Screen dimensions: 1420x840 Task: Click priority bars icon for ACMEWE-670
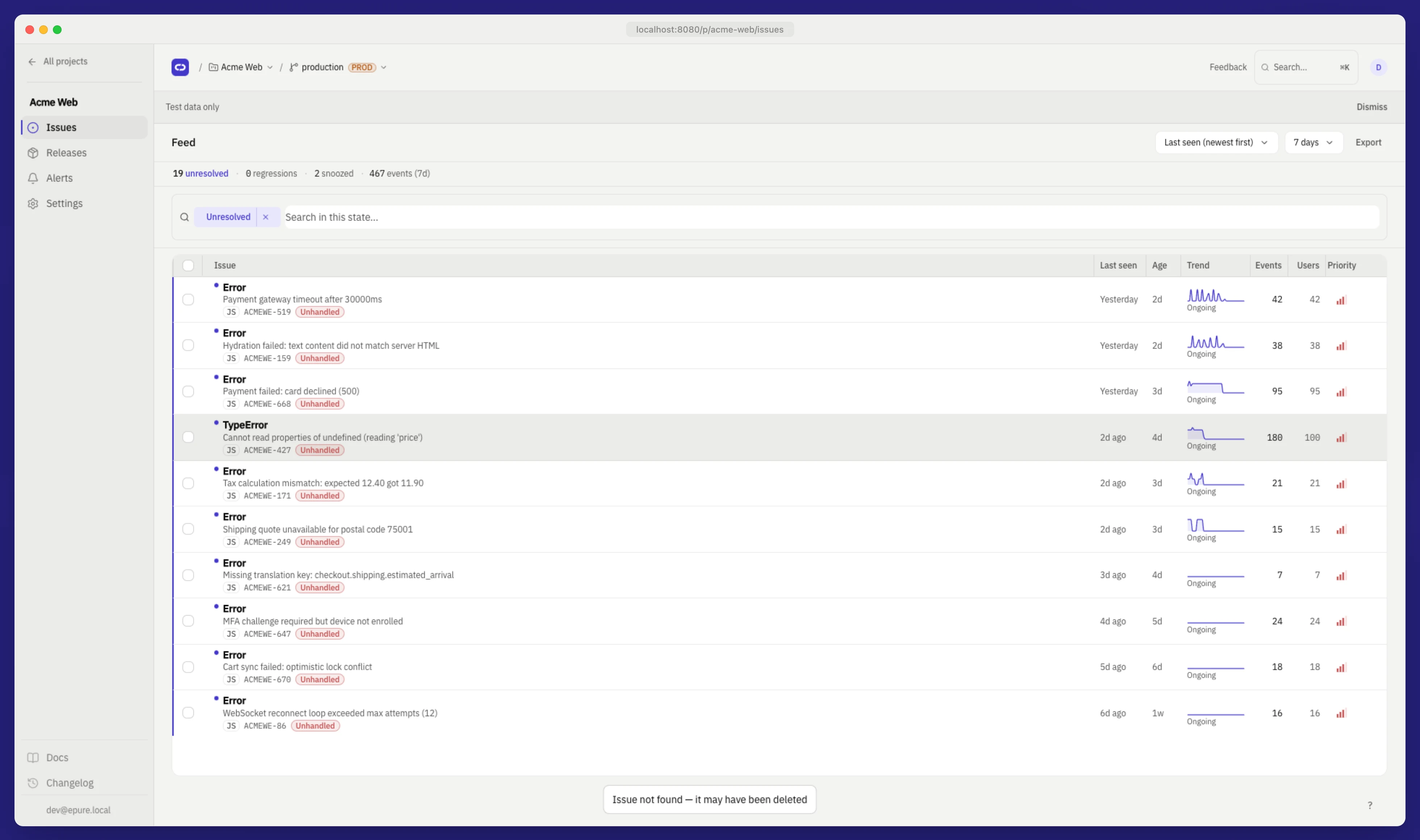point(1341,667)
